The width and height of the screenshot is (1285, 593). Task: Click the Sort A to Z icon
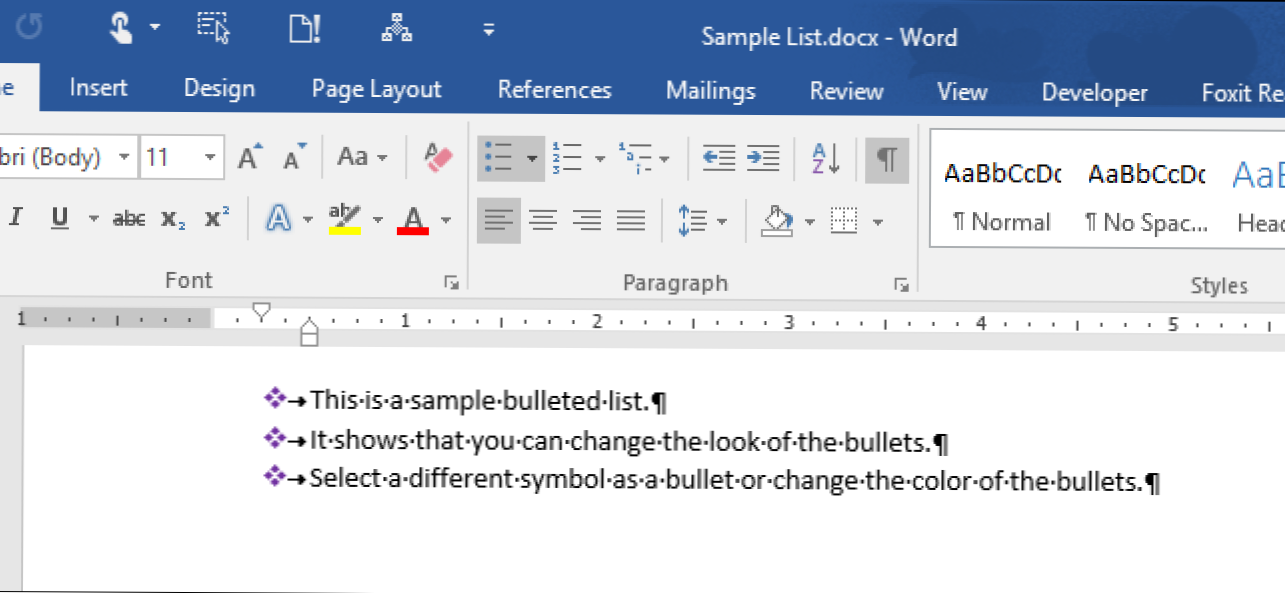825,157
